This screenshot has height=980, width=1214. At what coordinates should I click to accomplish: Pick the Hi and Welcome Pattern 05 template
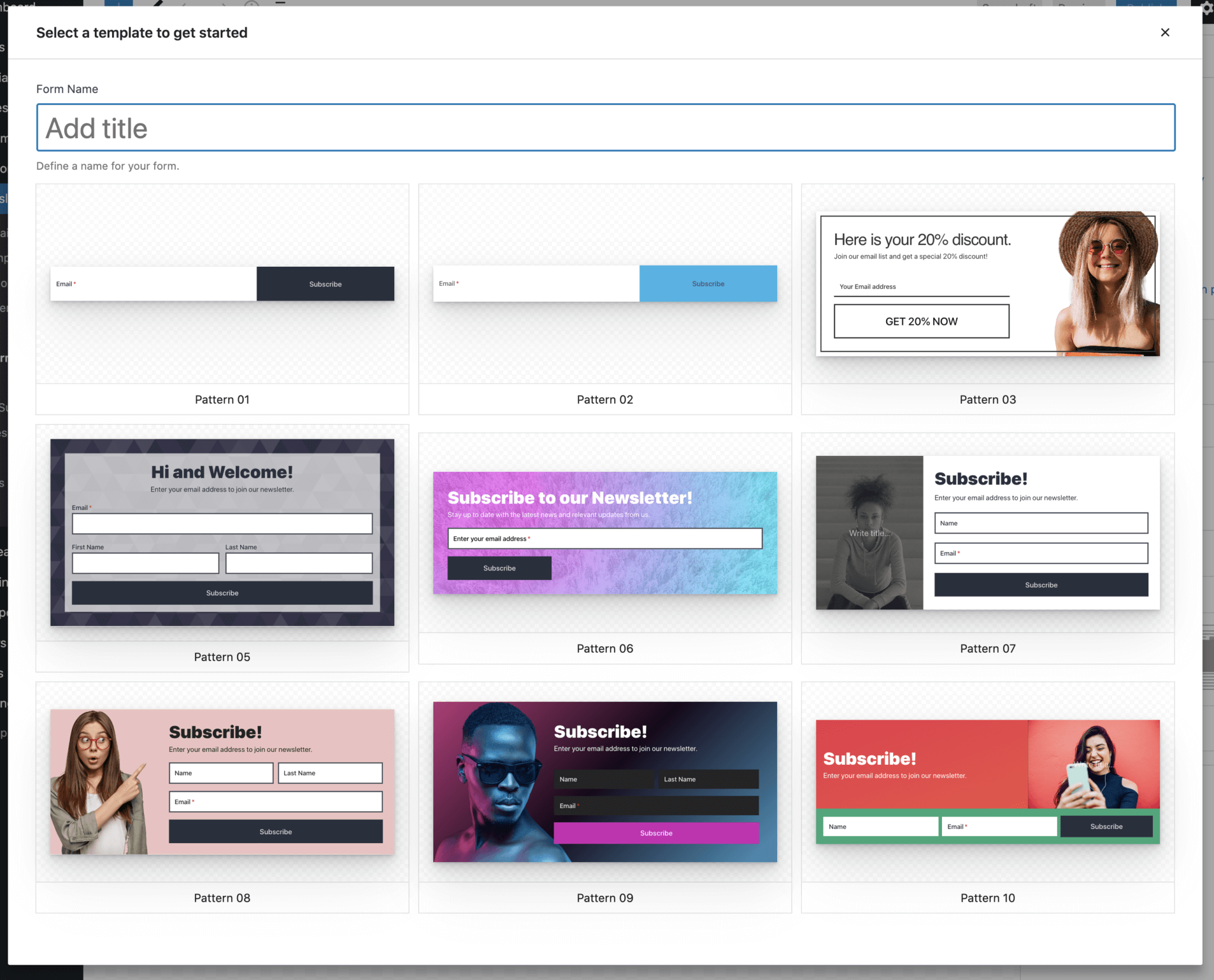[x=222, y=532]
